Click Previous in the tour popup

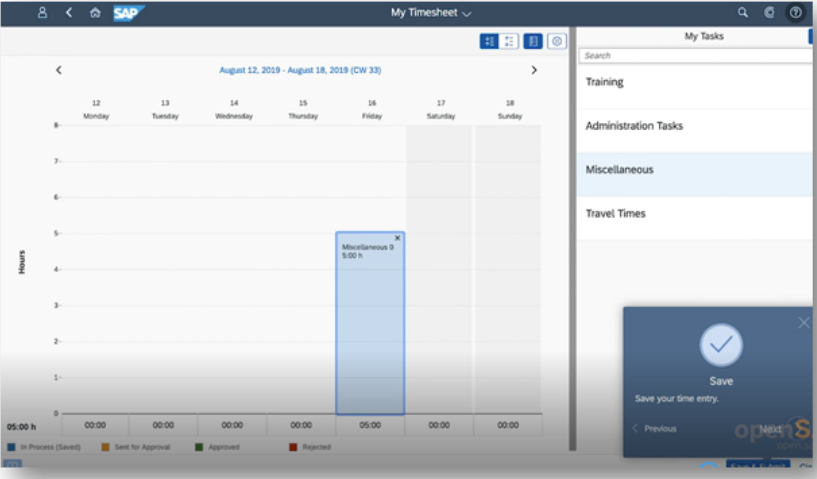[x=655, y=428]
